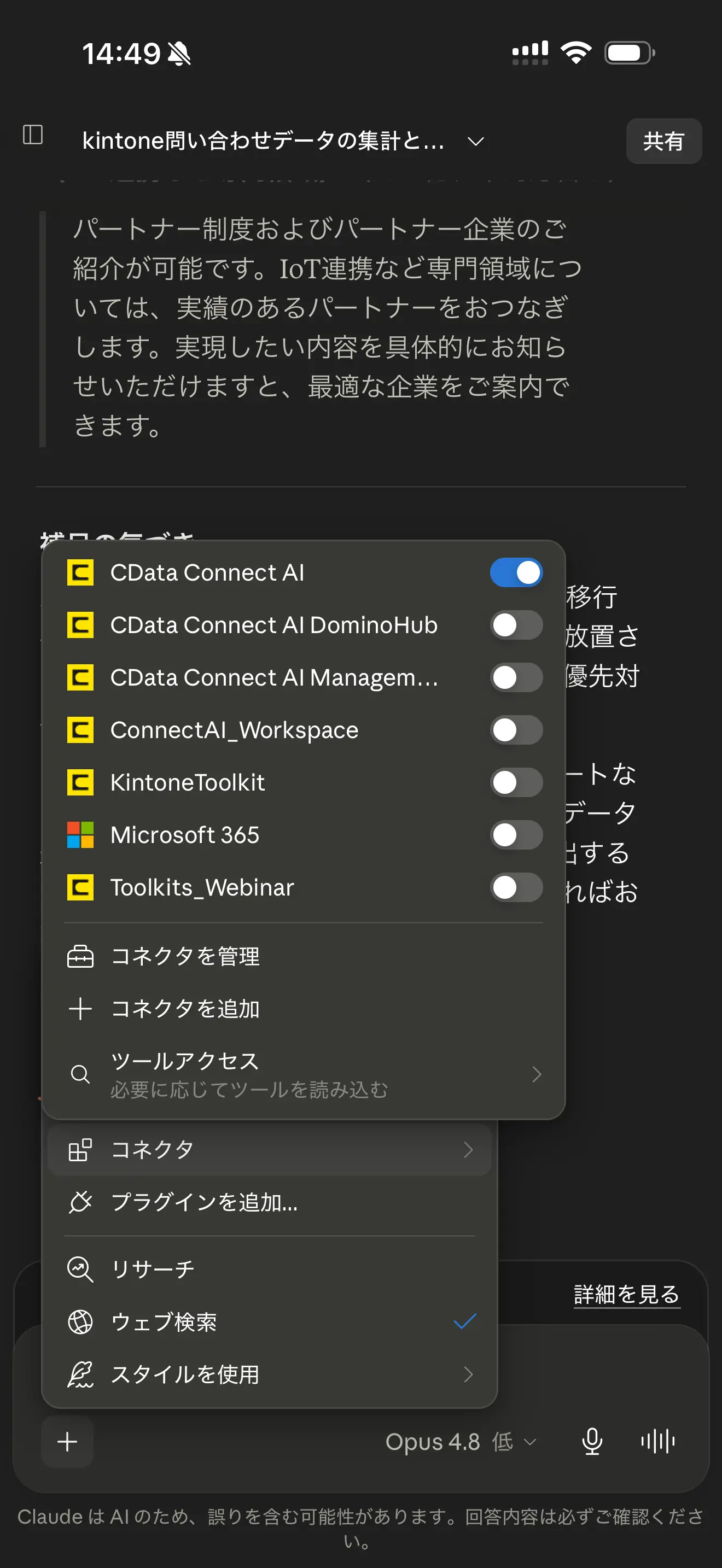Click the 必要に応じてツールを読み込む subtitle
The height and width of the screenshot is (1568, 722).
click(x=249, y=1090)
